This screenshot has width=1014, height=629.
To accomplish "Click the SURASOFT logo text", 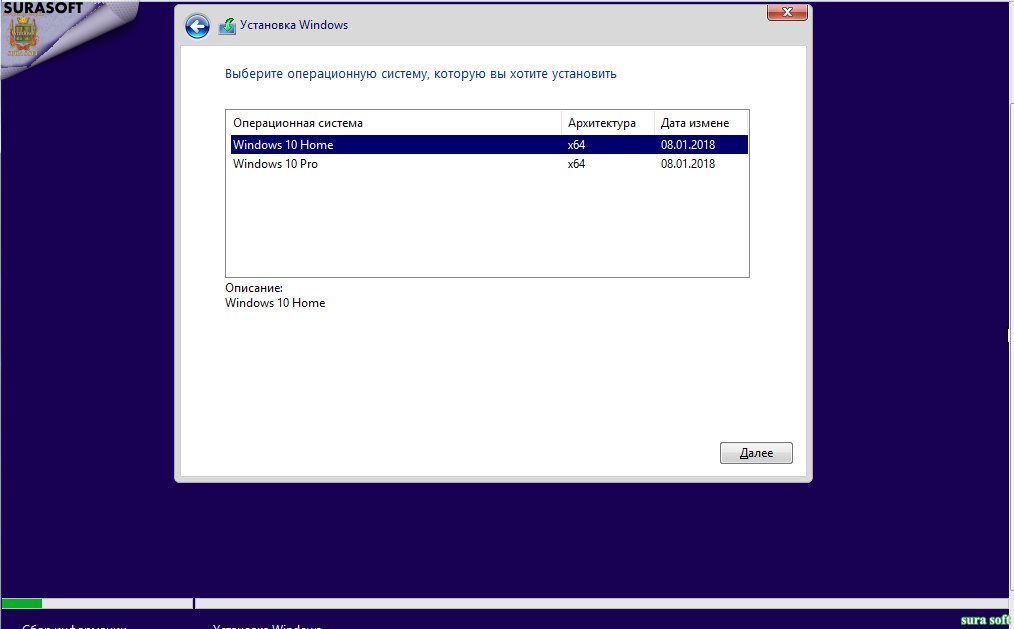I will pyautogui.click(x=43, y=8).
